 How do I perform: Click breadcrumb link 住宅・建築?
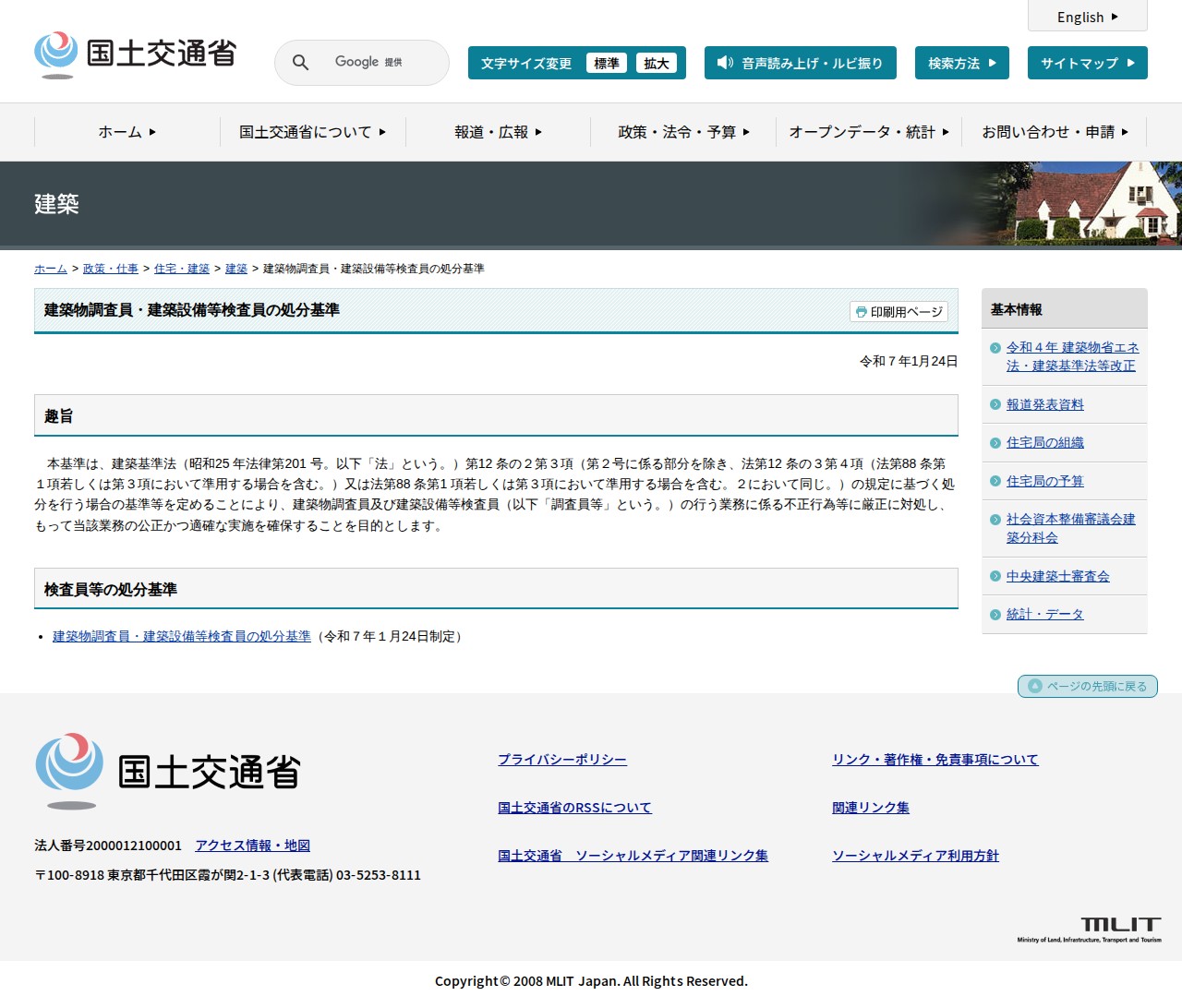tap(182, 269)
